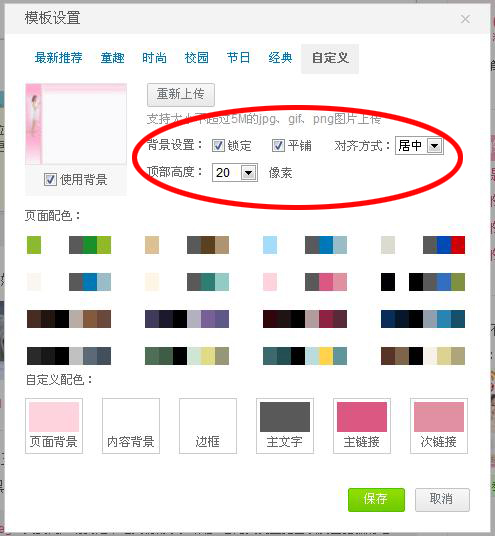Open the 对齐方式 alignment dropdown showing 居中
Screen dimensions: 495x536
(419, 146)
